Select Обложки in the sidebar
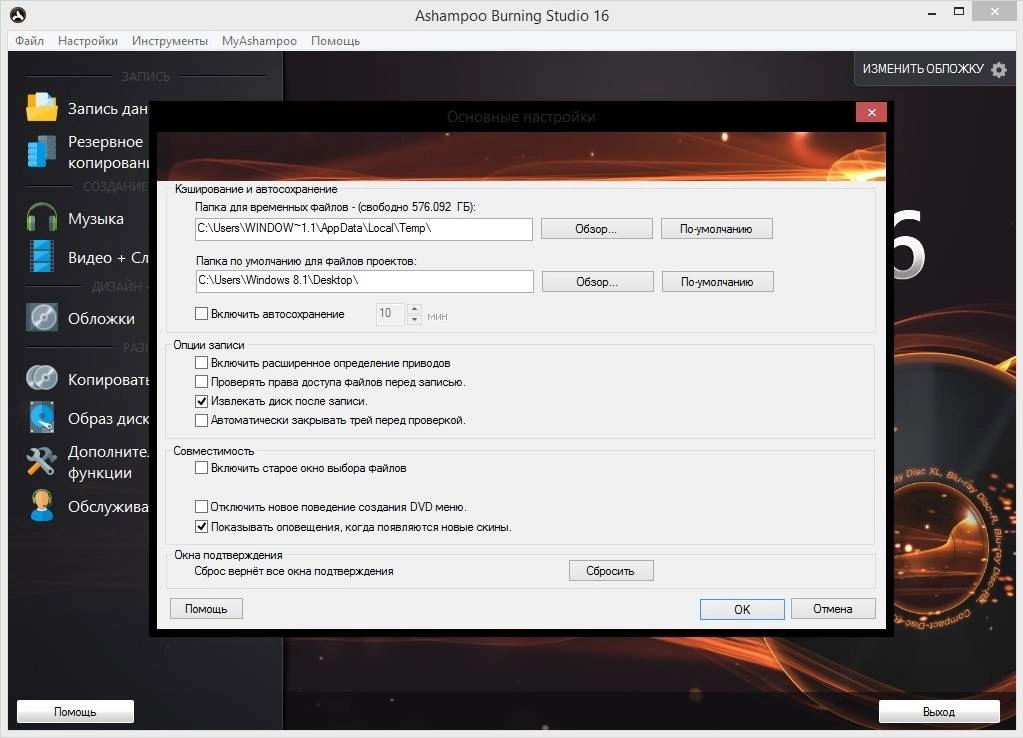This screenshot has height=738, width=1023. pyautogui.click(x=102, y=318)
